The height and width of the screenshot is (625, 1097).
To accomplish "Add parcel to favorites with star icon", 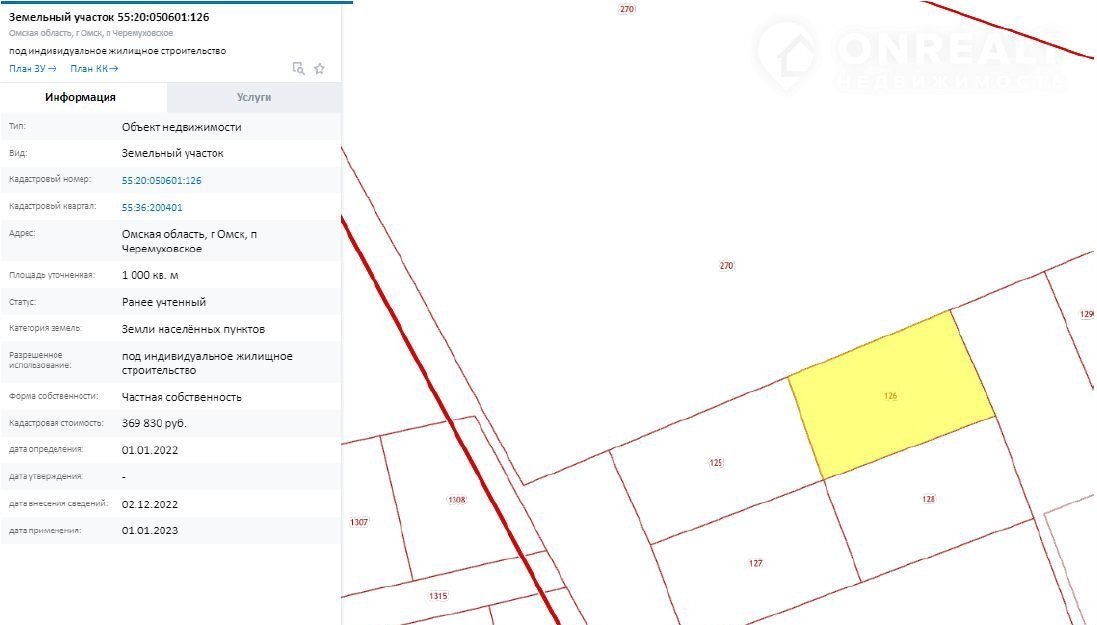I will [320, 68].
